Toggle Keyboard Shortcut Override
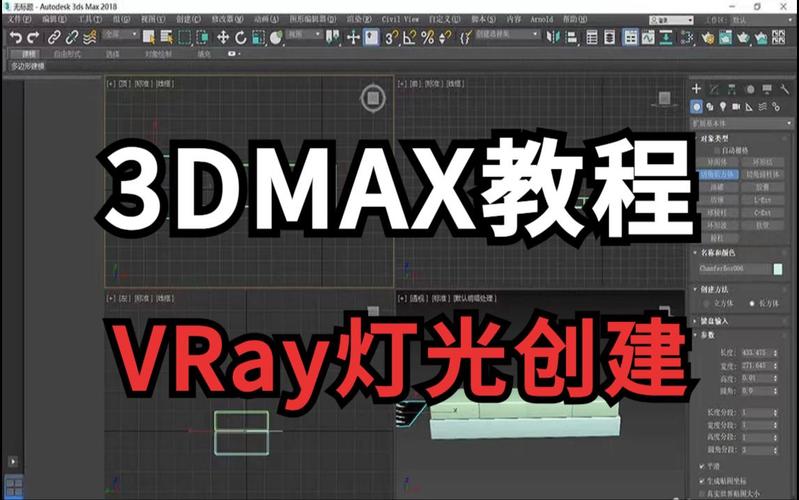This screenshot has width=799, height=500. (x=371, y=37)
